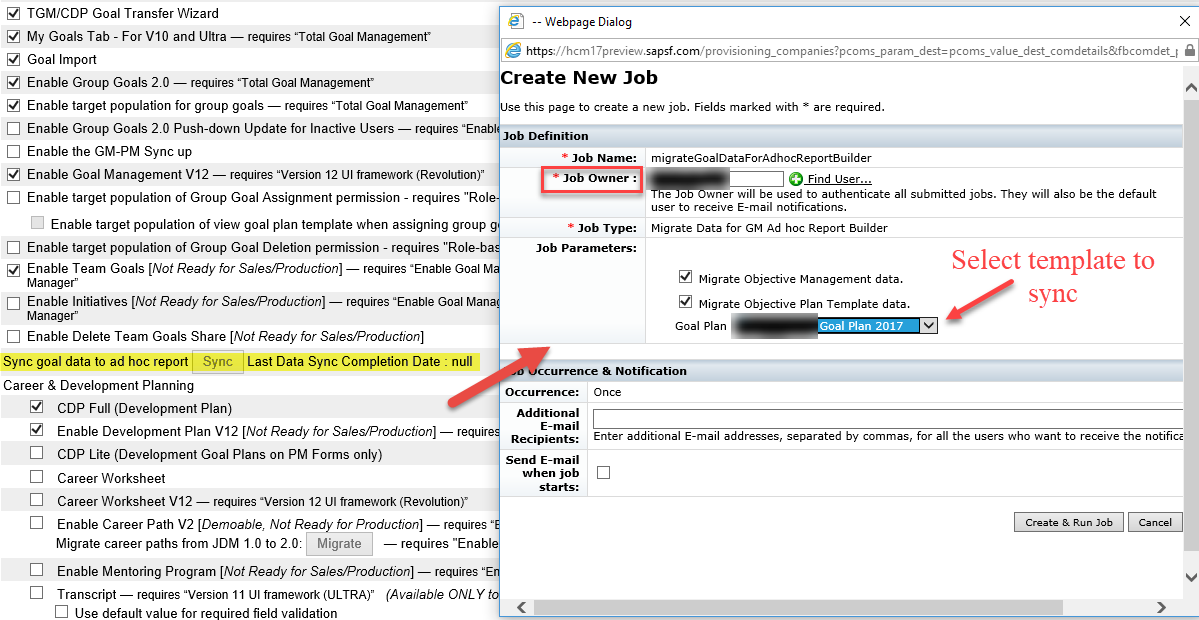
Task: Check target population of Group Goal Assignment permission
Action: click(x=13, y=197)
